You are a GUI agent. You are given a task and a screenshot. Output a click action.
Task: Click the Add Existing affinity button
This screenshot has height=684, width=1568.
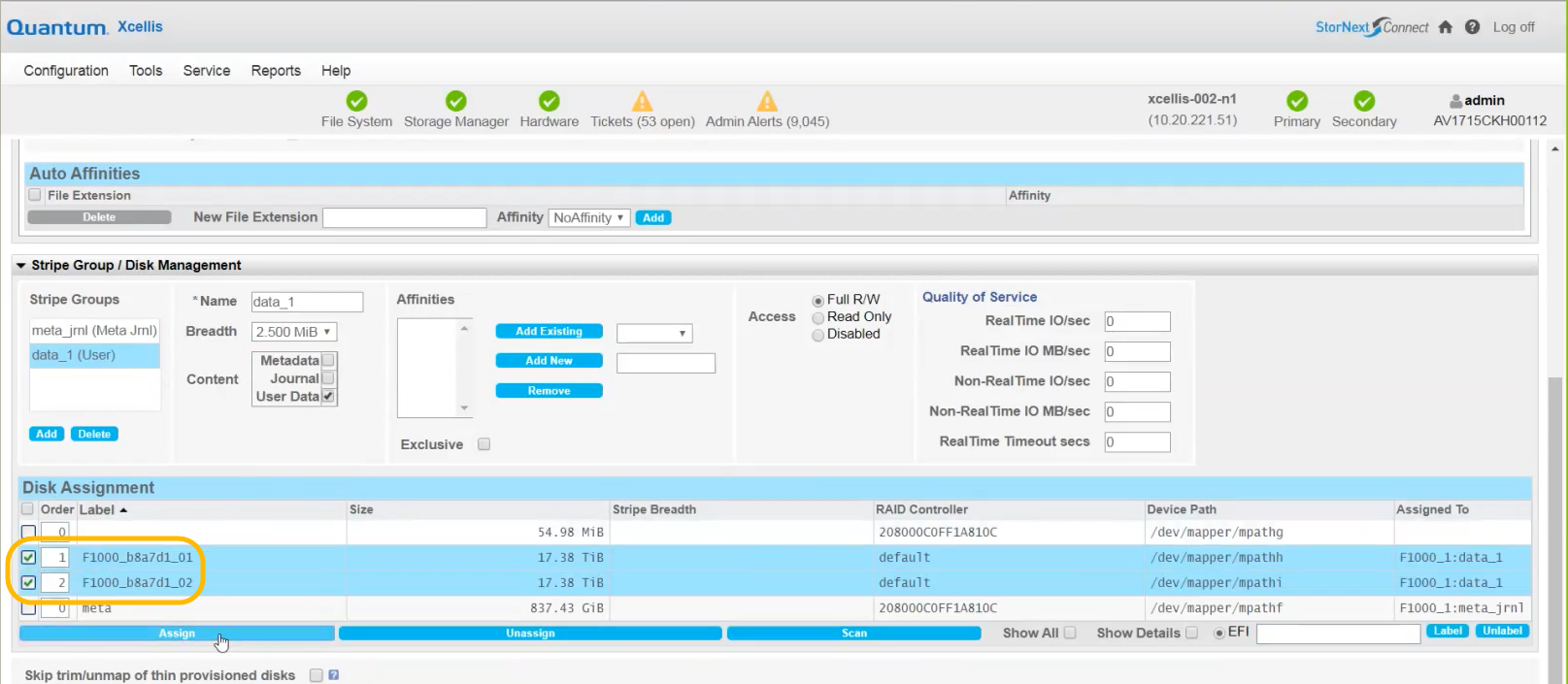pos(550,332)
